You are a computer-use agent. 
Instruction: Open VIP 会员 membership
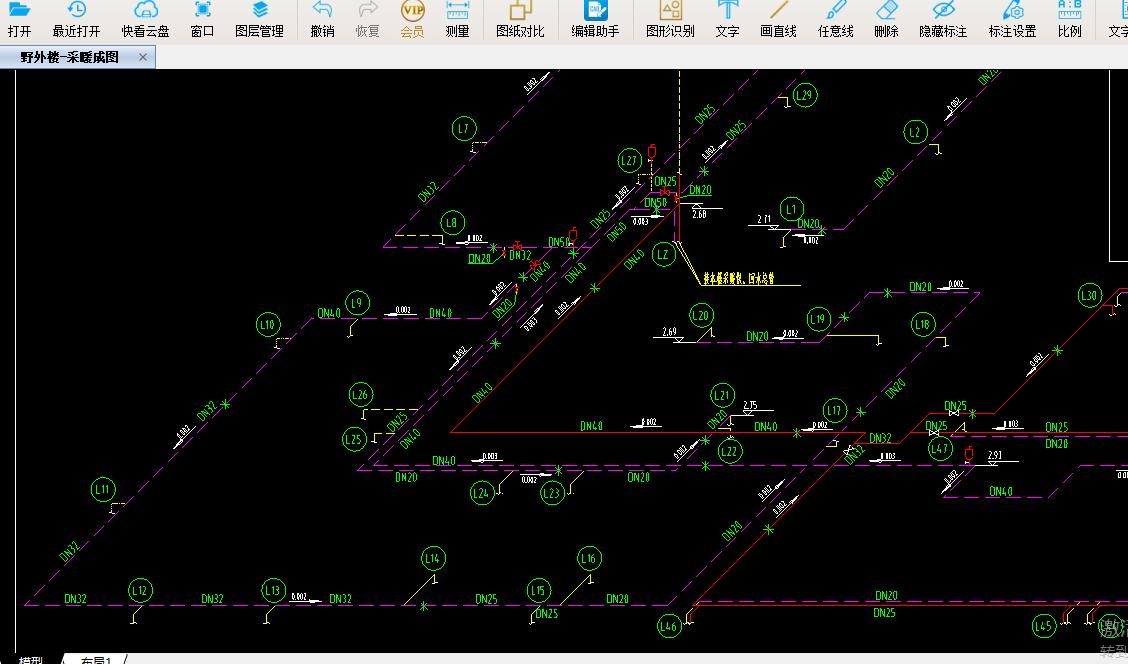coord(412,20)
